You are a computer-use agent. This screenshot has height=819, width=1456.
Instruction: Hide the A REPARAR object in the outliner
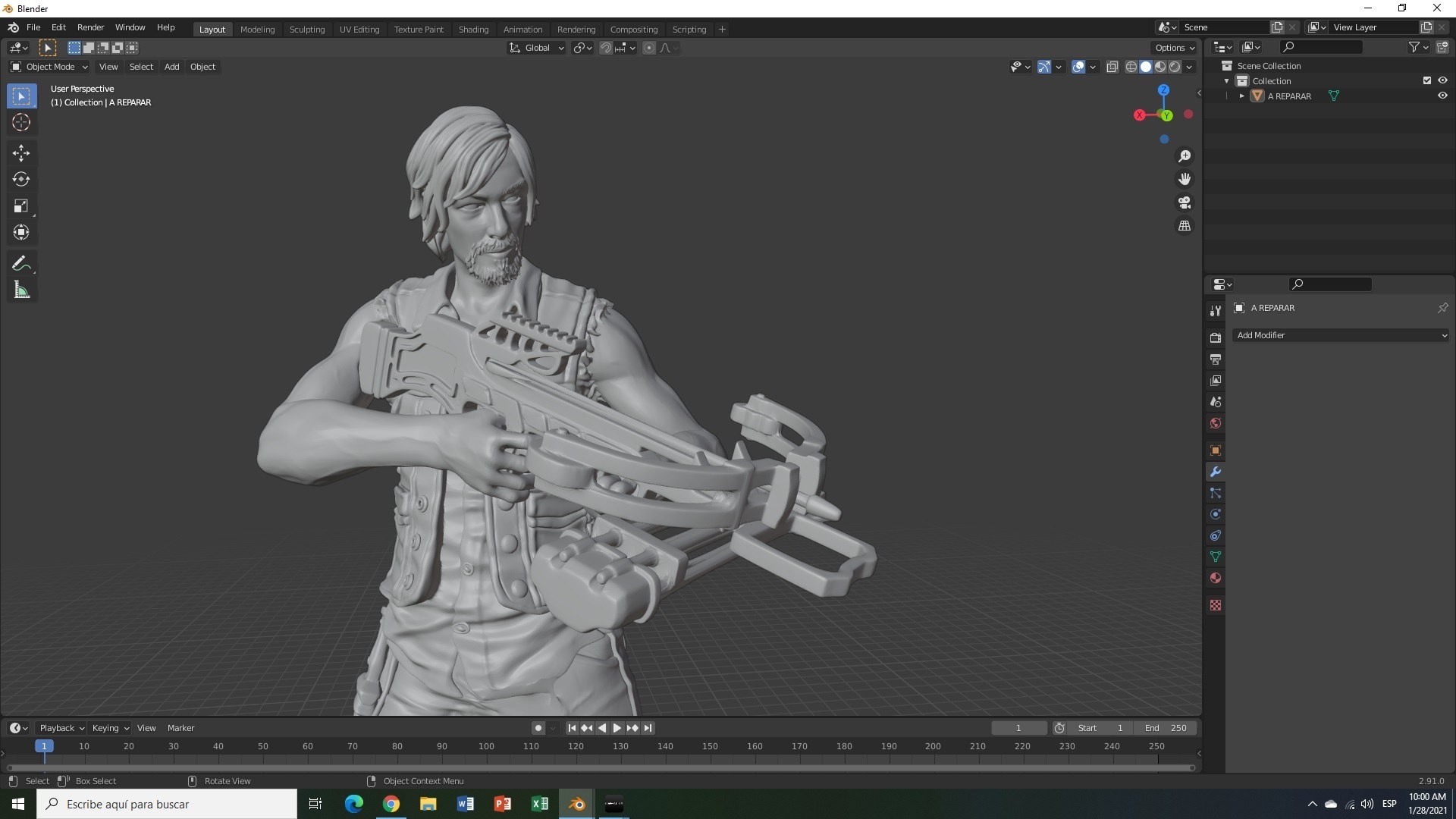[x=1443, y=96]
